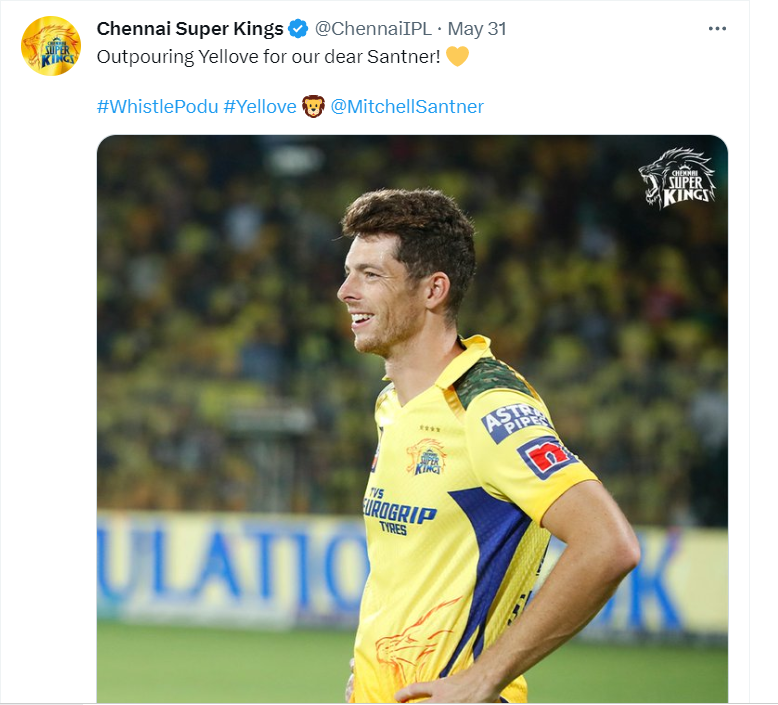Open the @ChennaiIPL handle link

point(373,29)
